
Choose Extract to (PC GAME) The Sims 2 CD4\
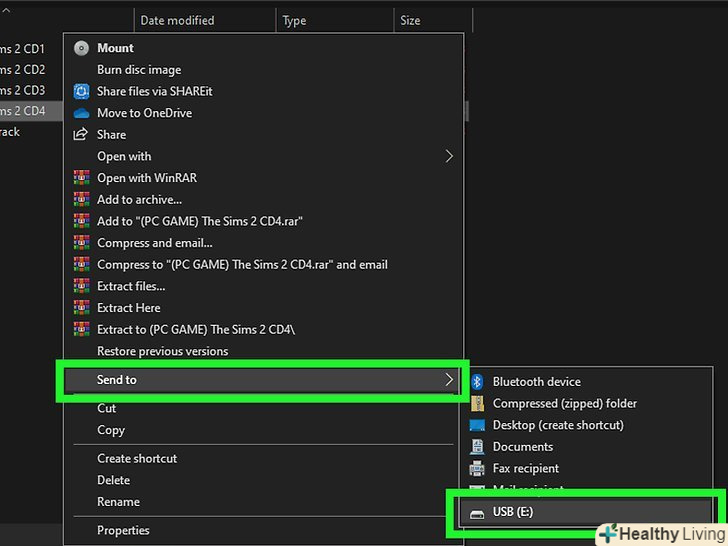coord(263,330)
